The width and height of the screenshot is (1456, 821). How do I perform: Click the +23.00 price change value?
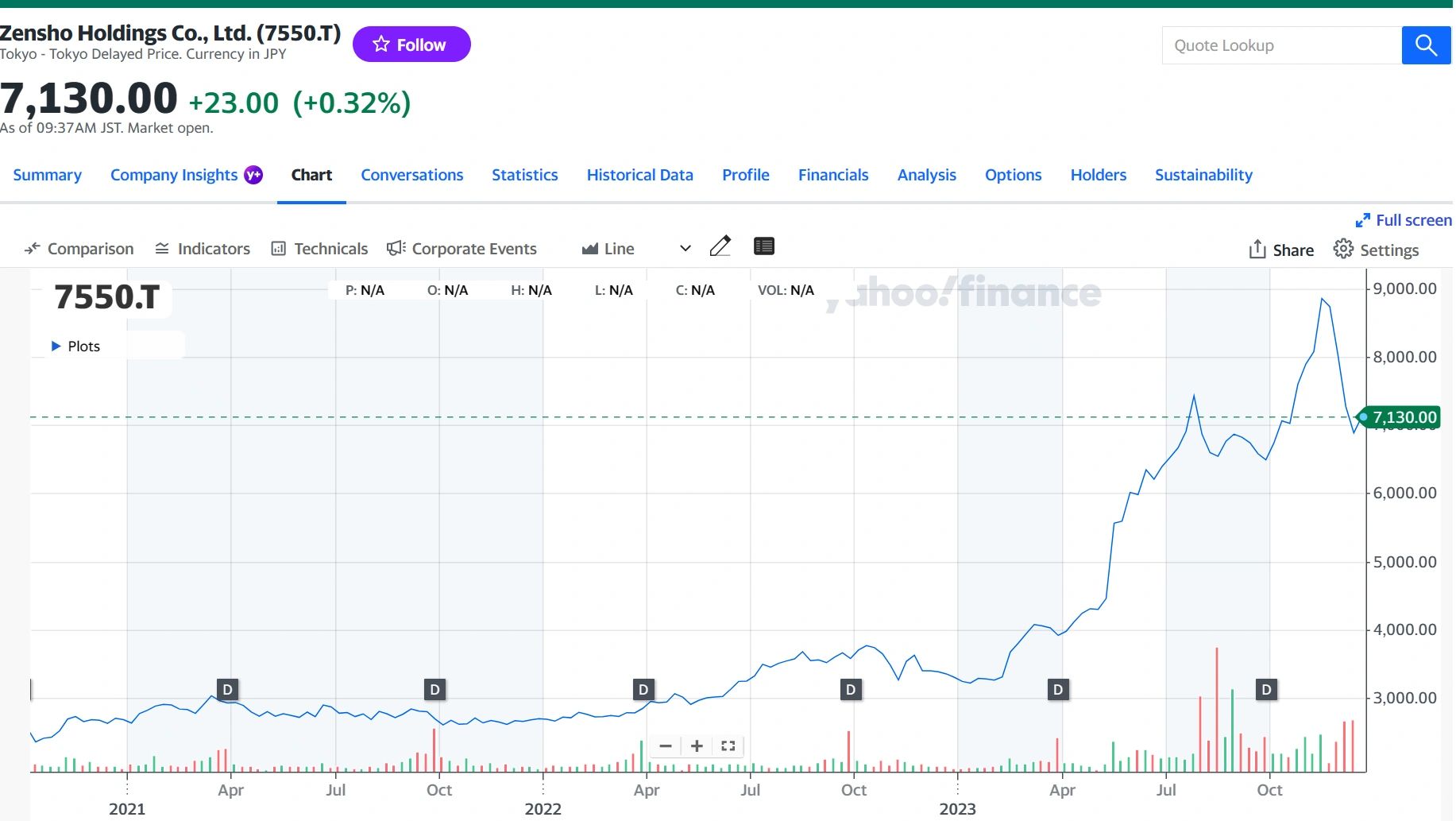click(234, 103)
